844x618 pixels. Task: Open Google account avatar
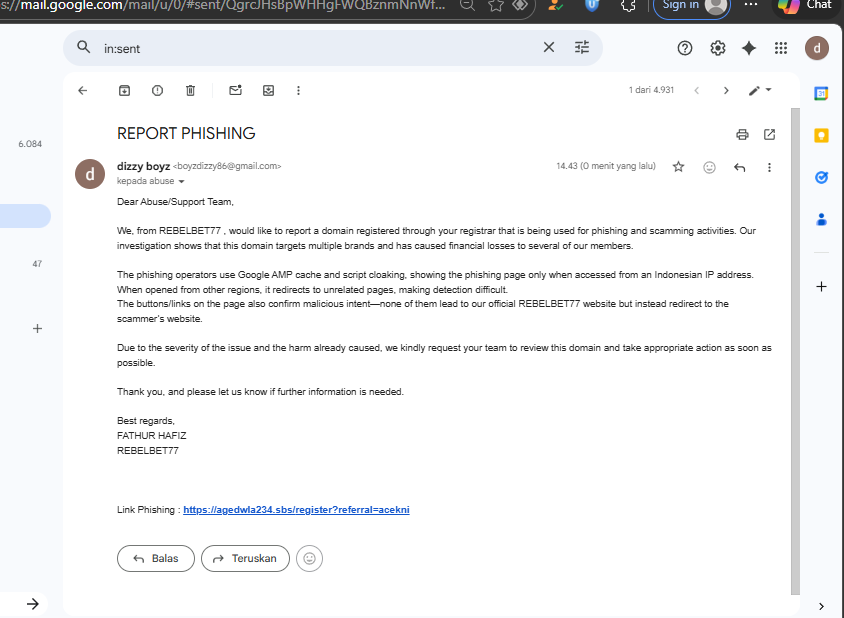pos(817,48)
